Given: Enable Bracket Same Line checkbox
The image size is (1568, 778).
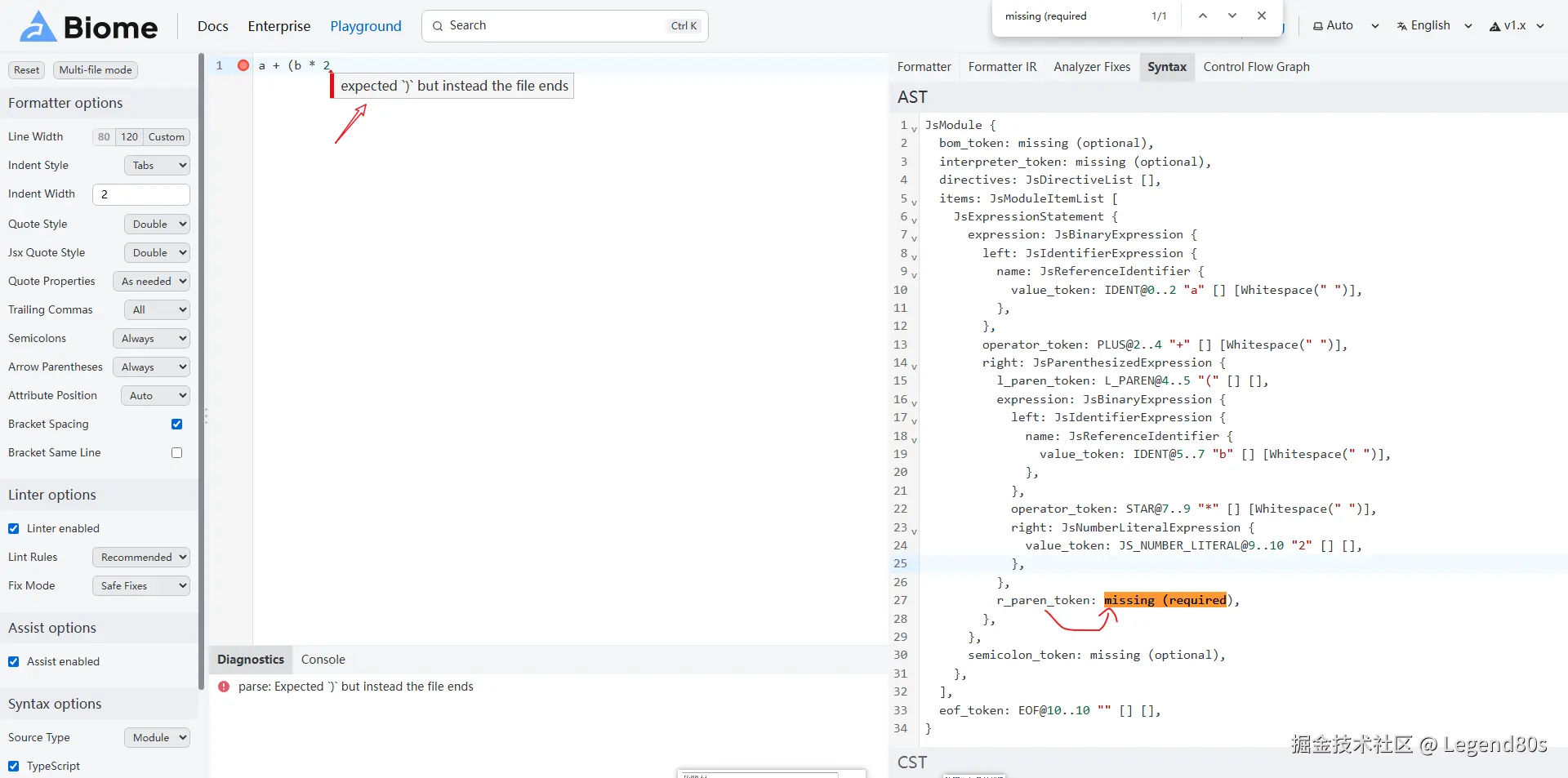Looking at the screenshot, I should click(176, 453).
